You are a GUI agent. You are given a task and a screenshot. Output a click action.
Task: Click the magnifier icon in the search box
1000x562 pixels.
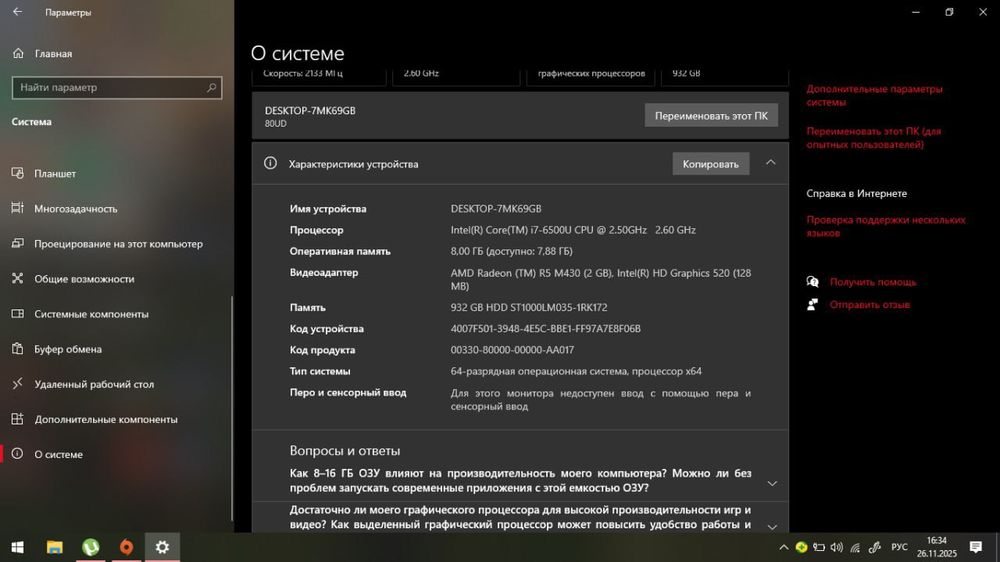pyautogui.click(x=212, y=87)
